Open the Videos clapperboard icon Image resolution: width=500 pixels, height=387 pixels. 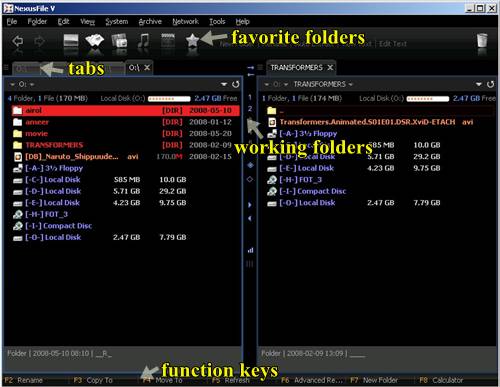pos(168,41)
